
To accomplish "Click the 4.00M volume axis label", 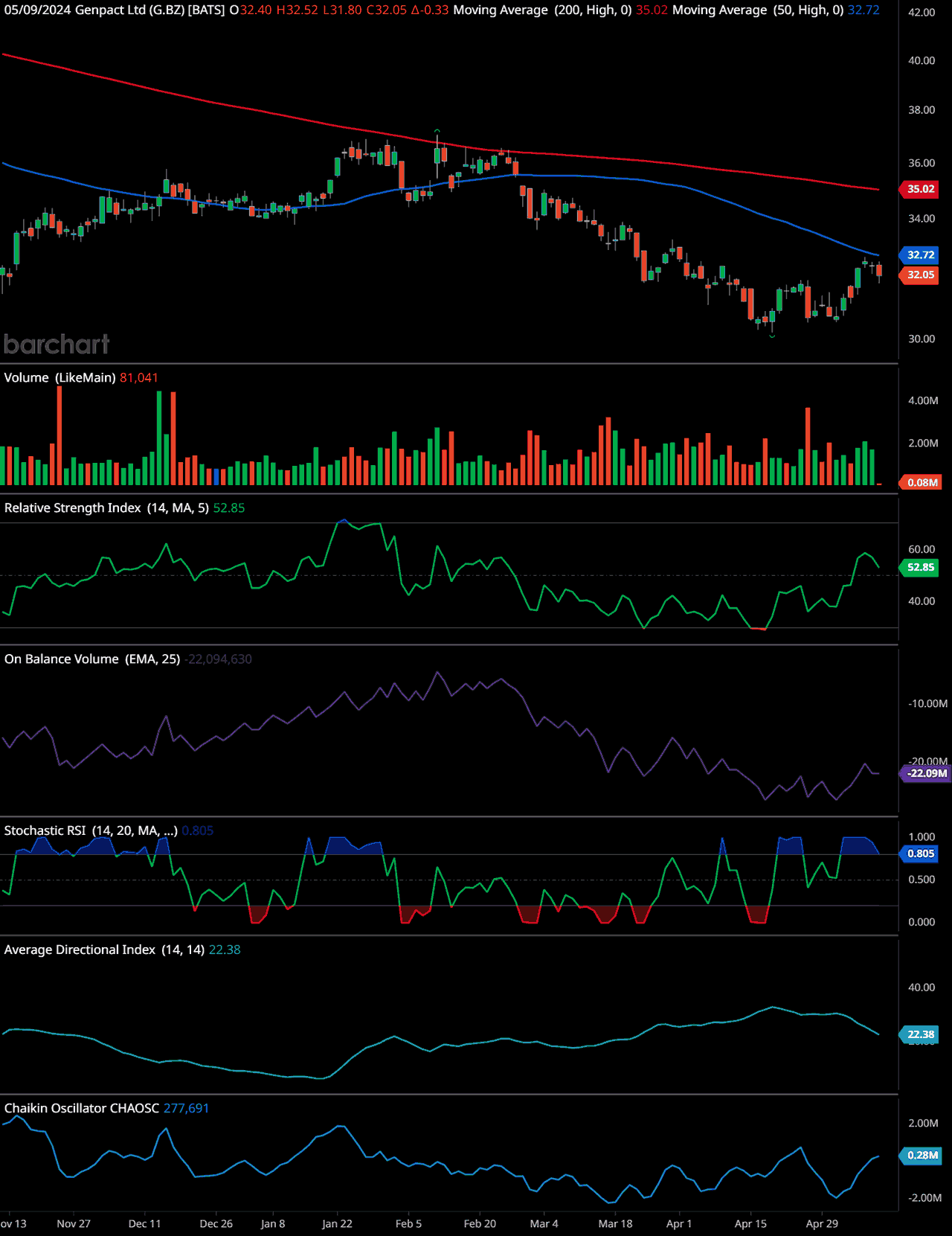I will pos(923,400).
